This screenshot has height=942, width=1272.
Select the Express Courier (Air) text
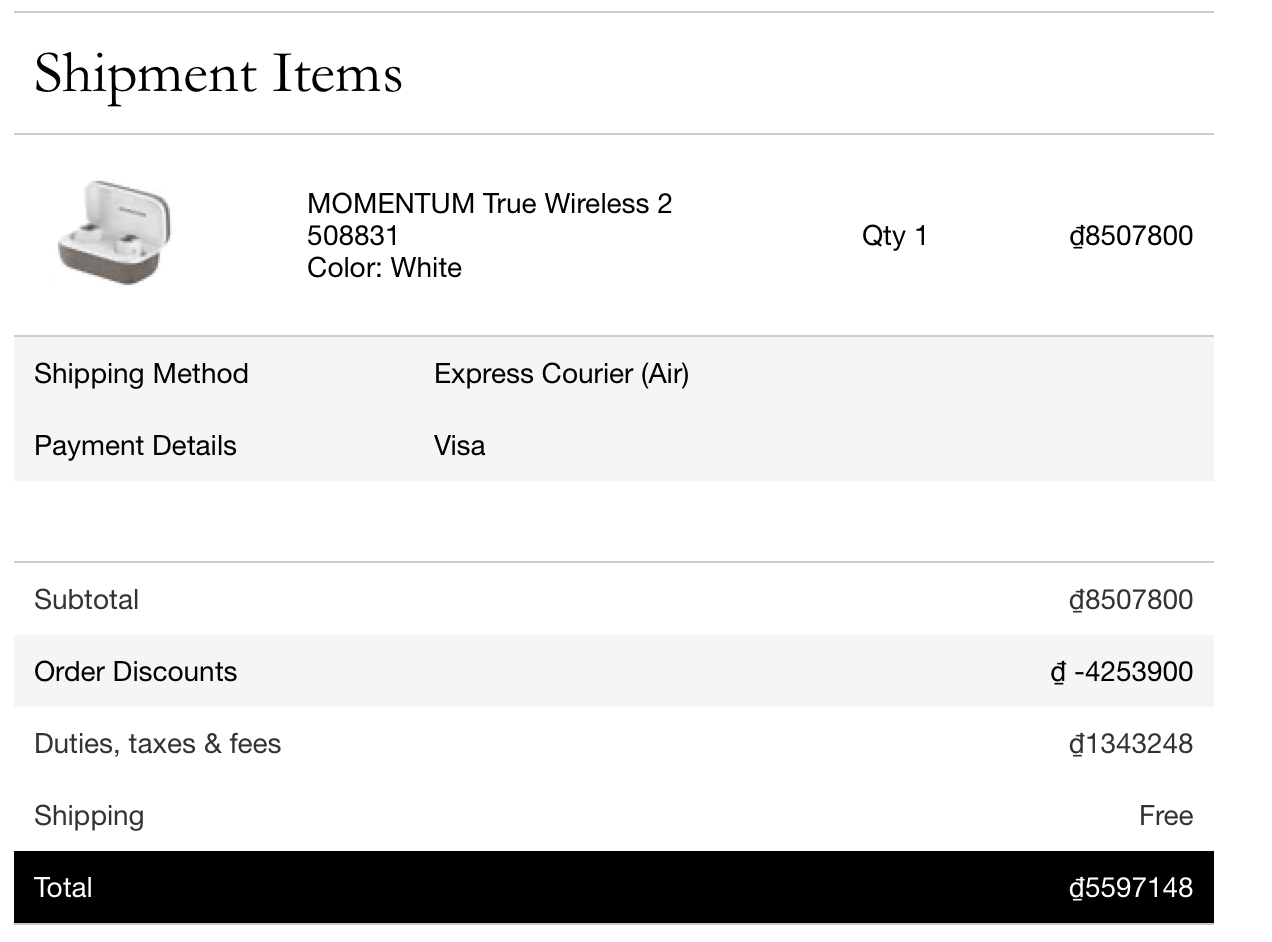point(561,374)
